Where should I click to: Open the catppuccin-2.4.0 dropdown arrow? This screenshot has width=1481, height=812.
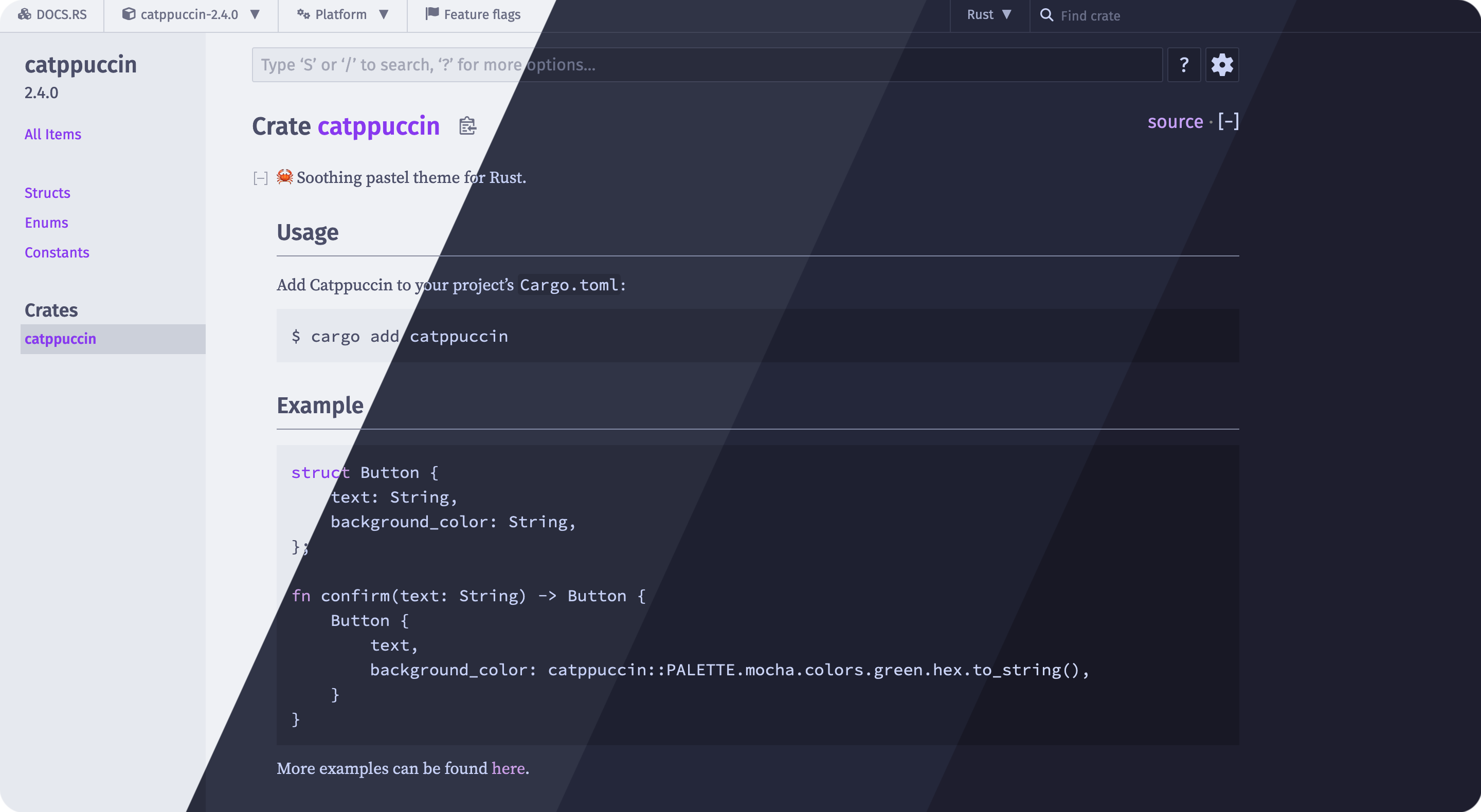pos(255,14)
